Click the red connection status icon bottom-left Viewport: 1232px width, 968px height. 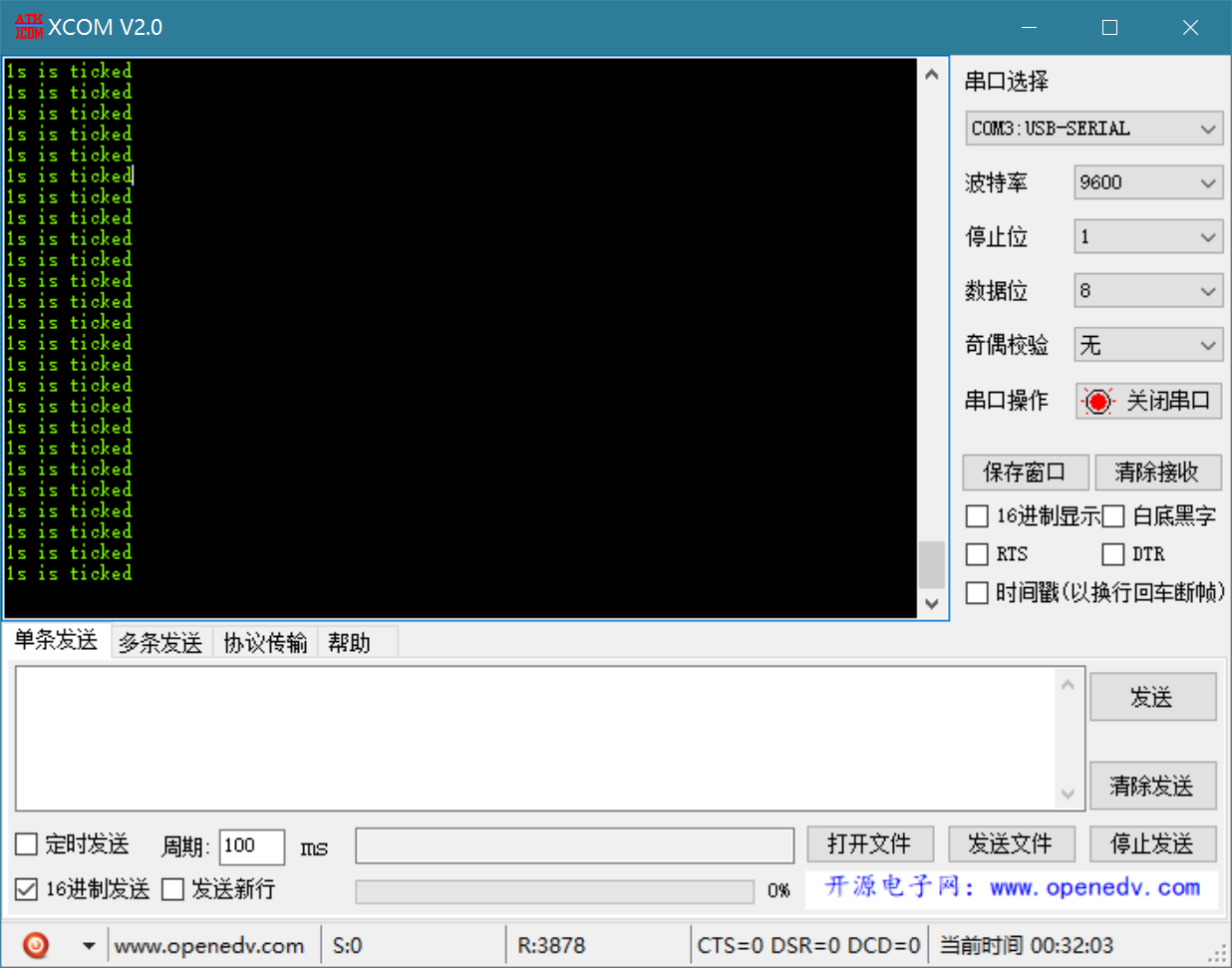(36, 944)
